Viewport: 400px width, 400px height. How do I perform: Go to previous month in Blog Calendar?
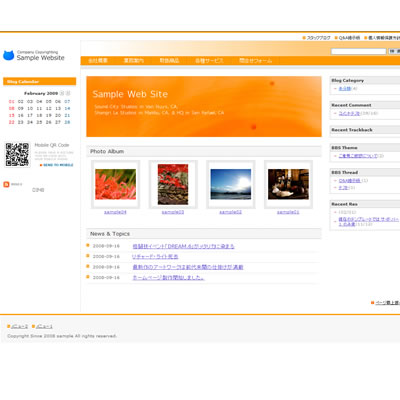pyautogui.click(x=62, y=93)
